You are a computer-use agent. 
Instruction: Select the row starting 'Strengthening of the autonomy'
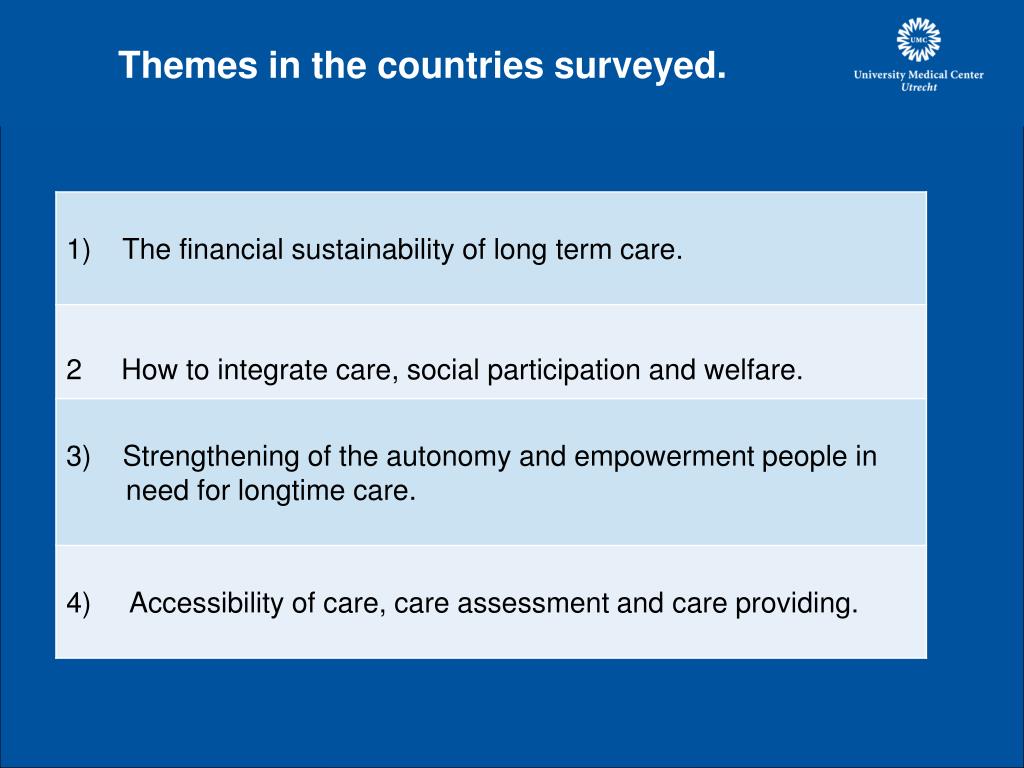pyautogui.click(x=491, y=472)
